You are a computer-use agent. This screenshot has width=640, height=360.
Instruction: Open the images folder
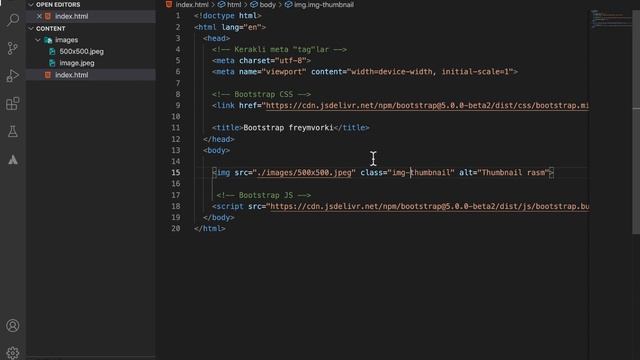(x=67, y=40)
